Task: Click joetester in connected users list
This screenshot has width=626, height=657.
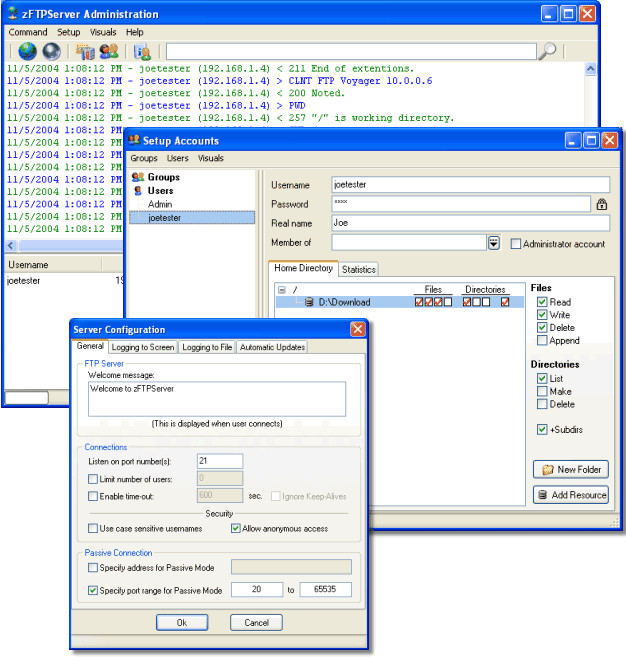Action: click(x=23, y=280)
